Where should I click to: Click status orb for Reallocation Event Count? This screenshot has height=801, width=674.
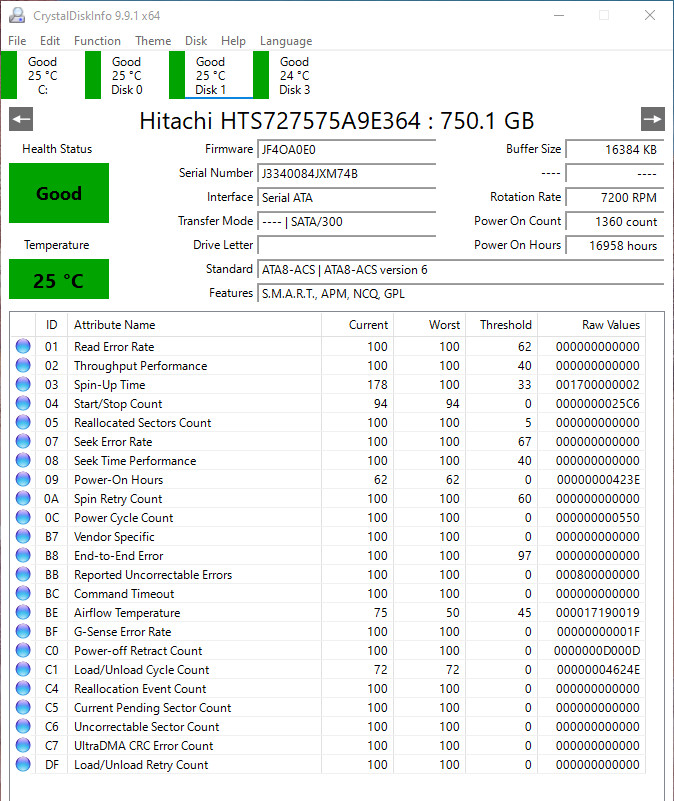pos(23,688)
